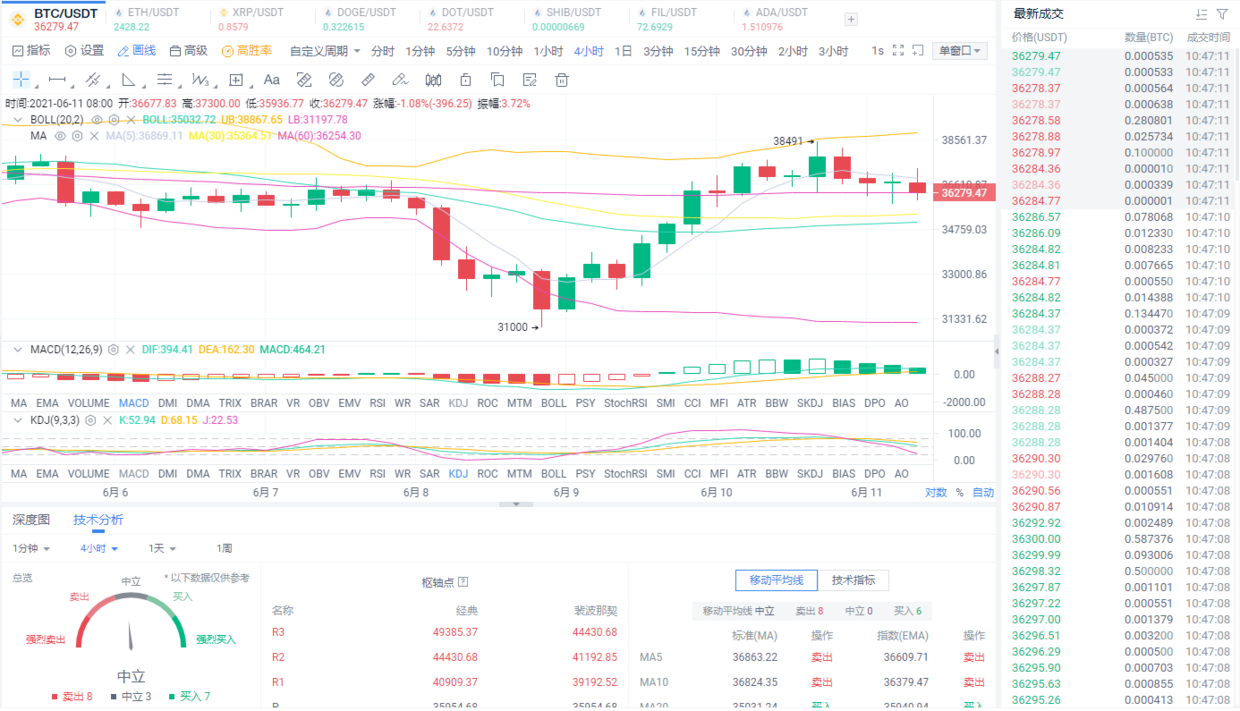
Task: Open MACD(12,26,9) settings gear
Action: tap(114, 350)
